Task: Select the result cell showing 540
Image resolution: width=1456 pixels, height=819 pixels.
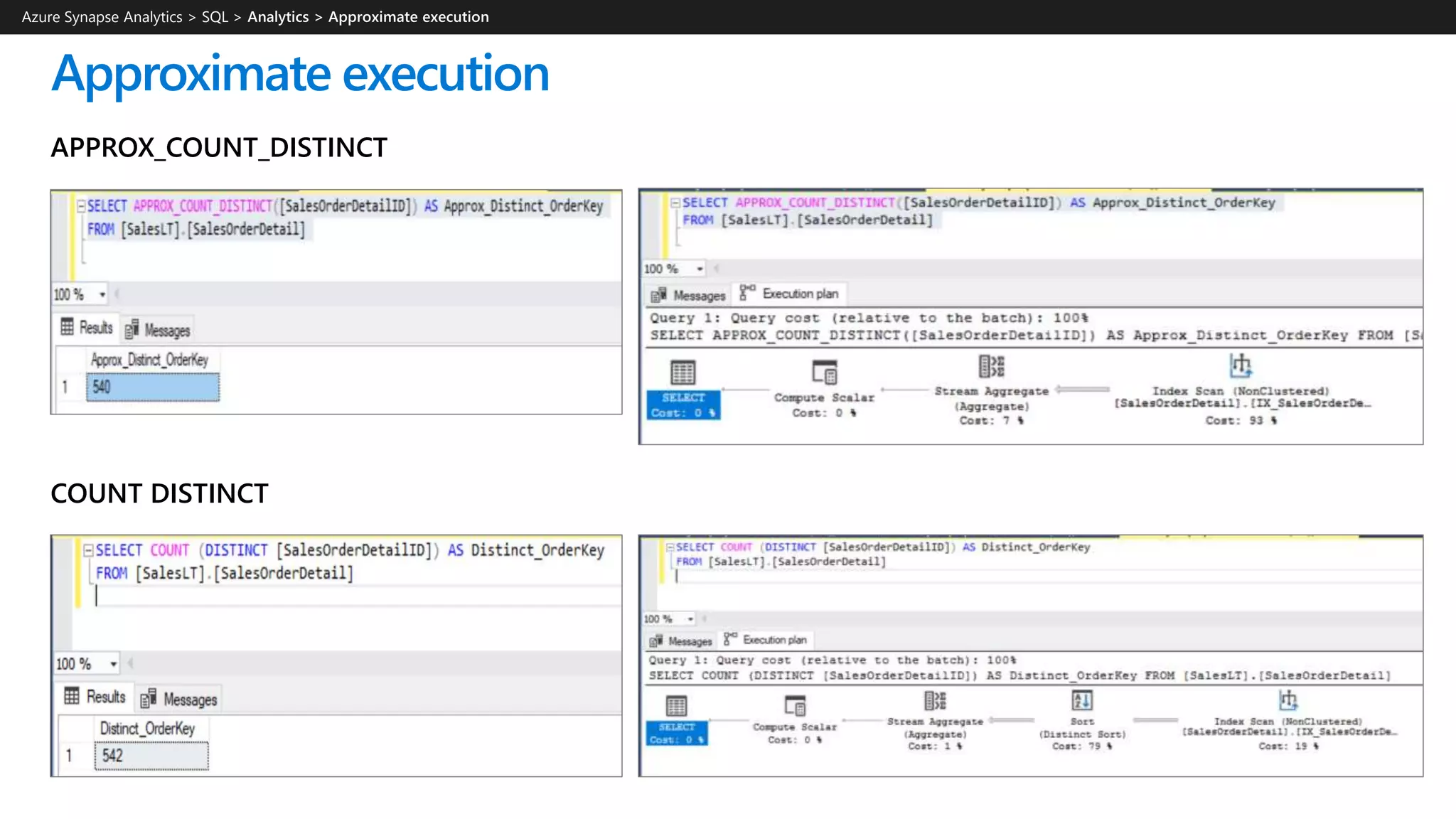Action: 153,387
